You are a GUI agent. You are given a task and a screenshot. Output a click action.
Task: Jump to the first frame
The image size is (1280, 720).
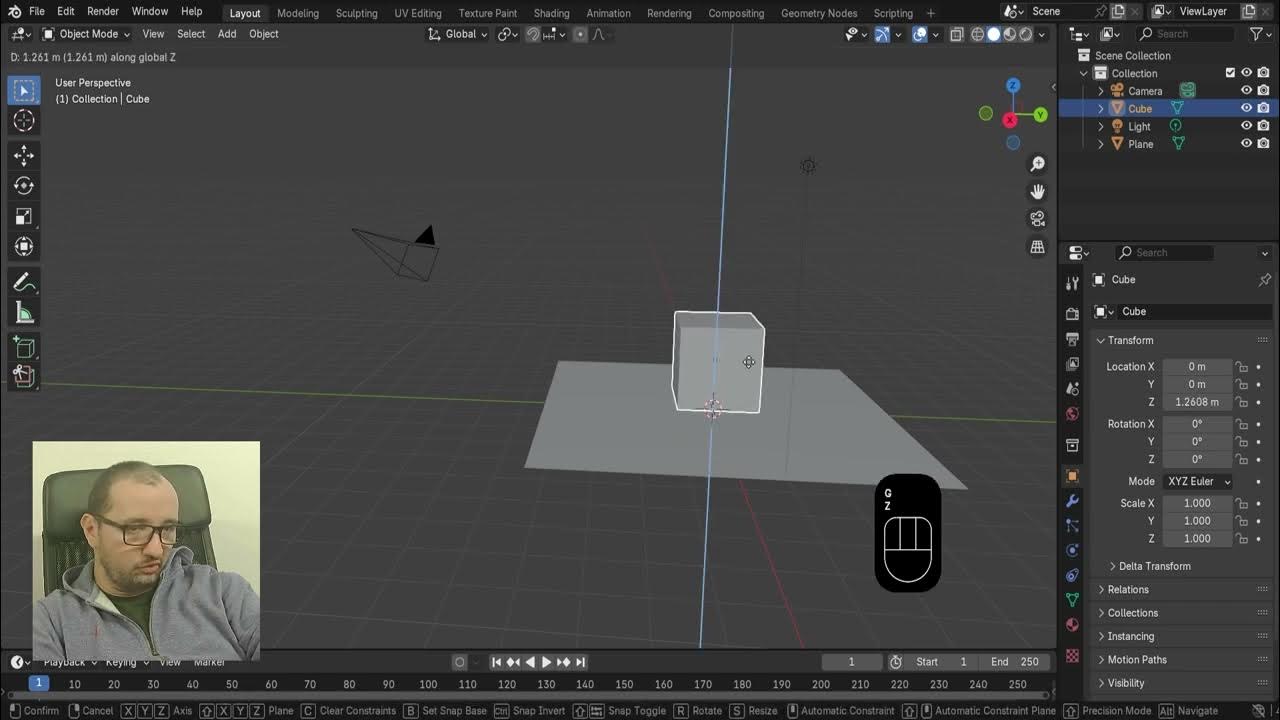coord(496,662)
